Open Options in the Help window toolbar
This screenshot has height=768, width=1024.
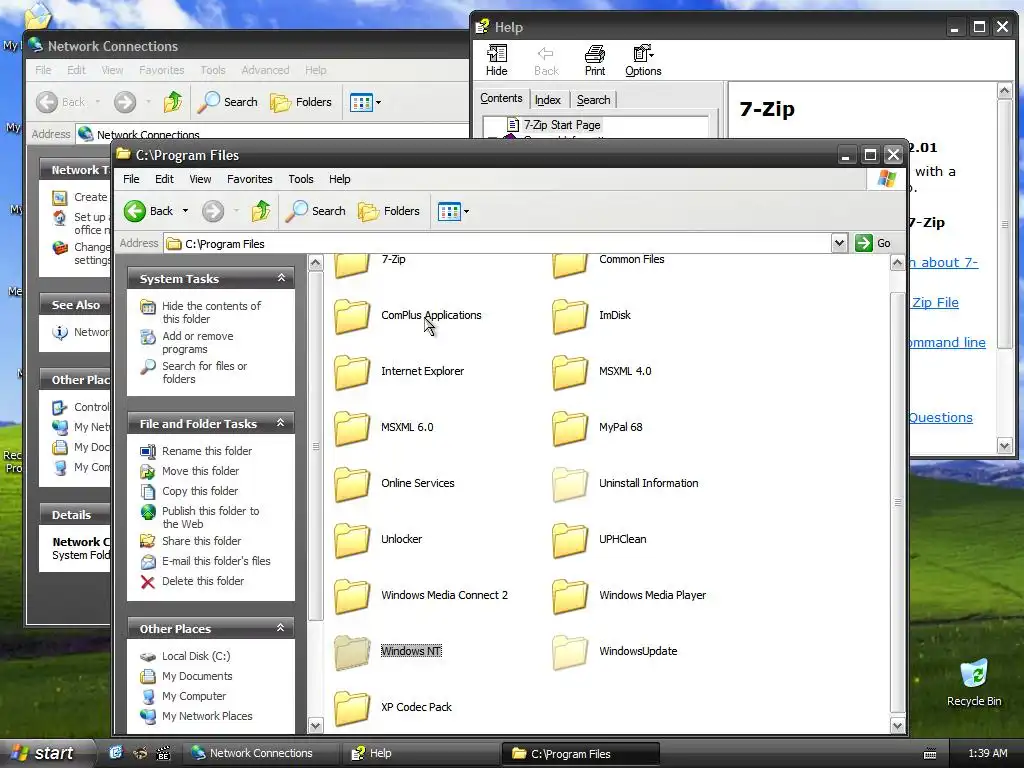point(643,60)
